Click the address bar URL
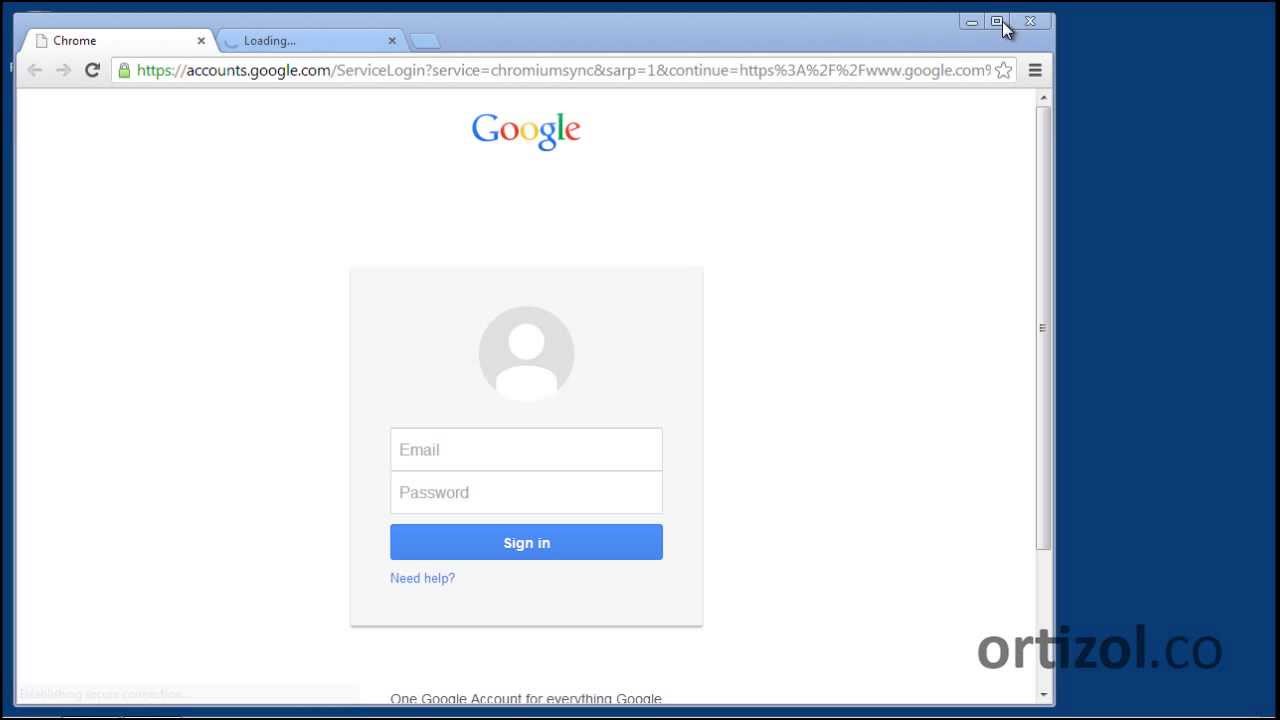 coord(563,70)
